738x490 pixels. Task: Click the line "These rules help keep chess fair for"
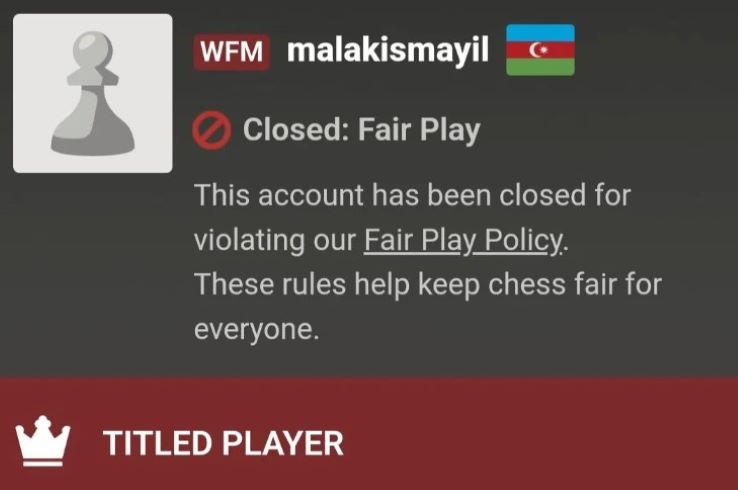coord(428,285)
